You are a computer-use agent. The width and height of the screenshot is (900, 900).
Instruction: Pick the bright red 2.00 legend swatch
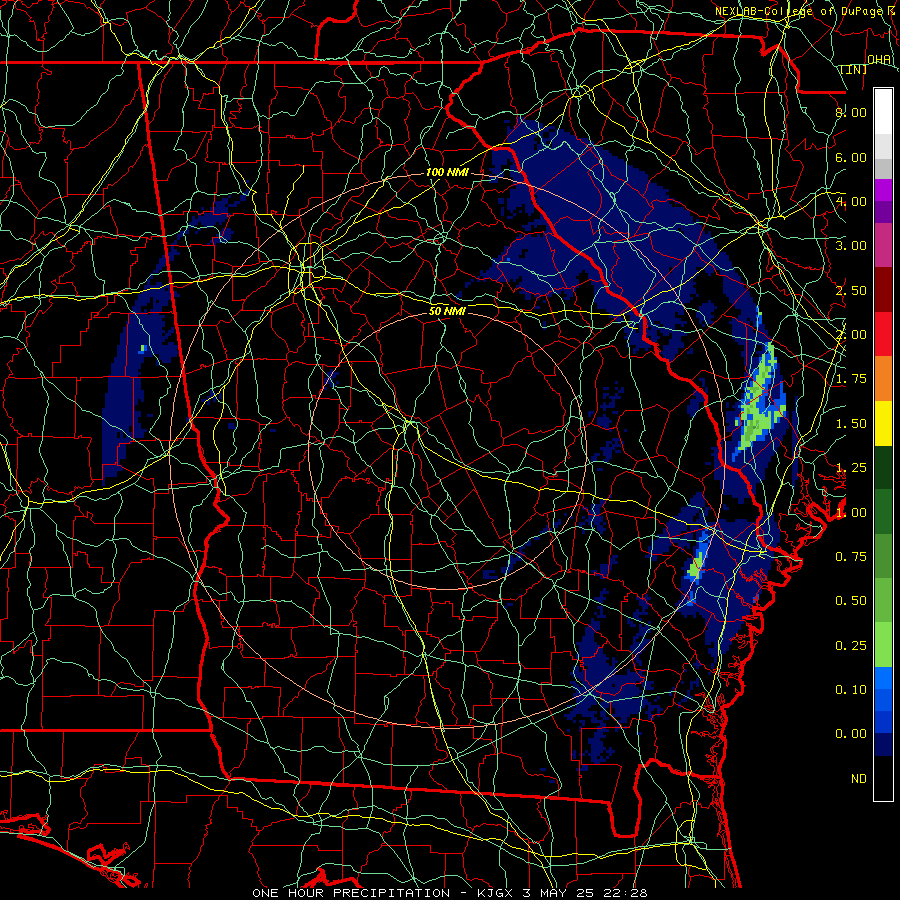[883, 334]
